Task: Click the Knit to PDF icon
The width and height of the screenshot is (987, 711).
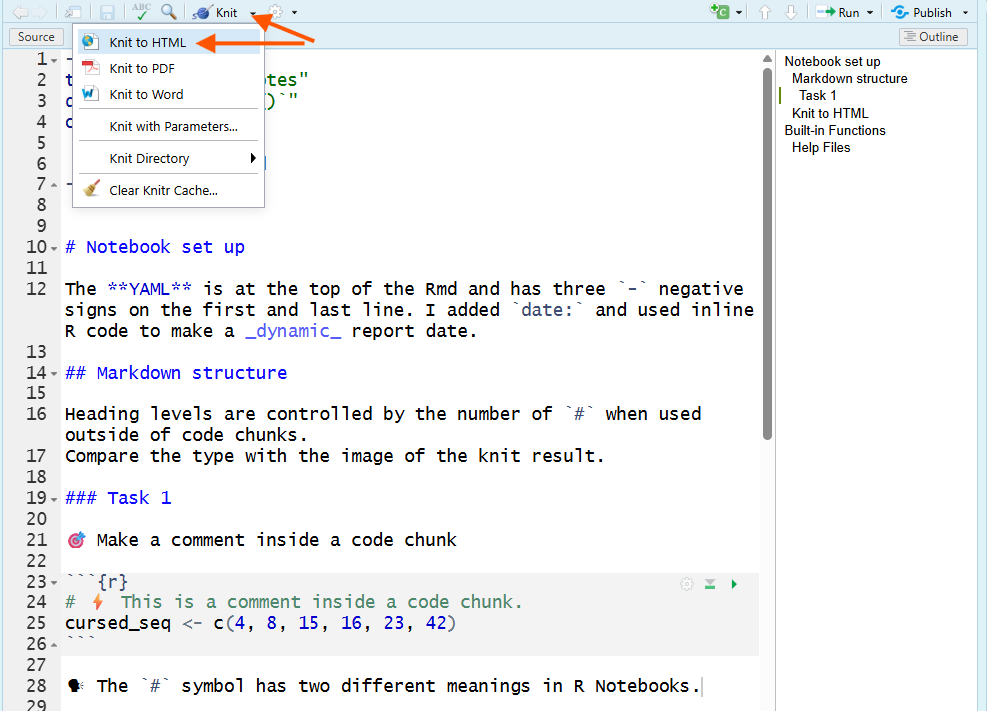Action: [91, 67]
